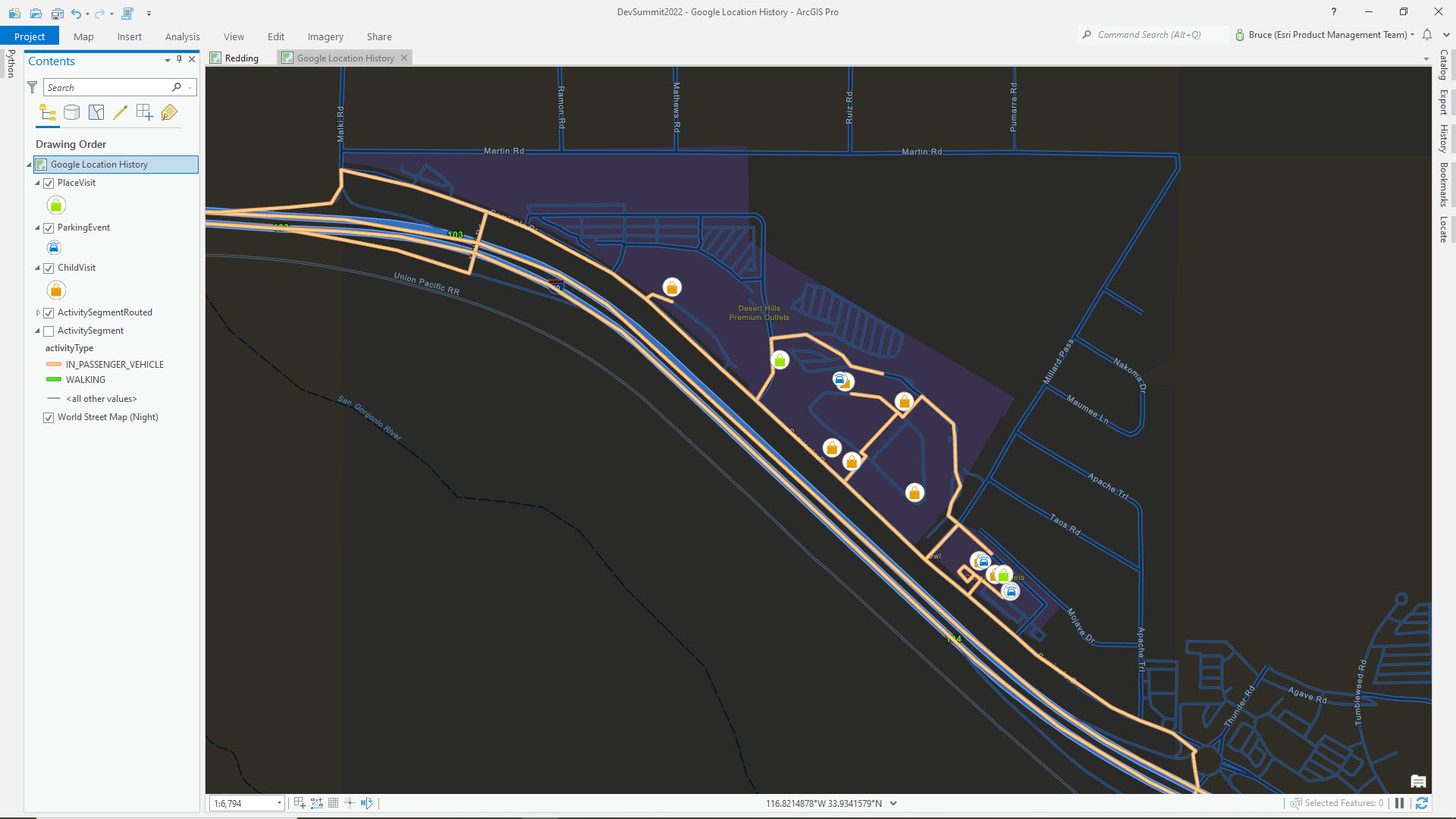Open the map scale dropdown

[x=279, y=803]
